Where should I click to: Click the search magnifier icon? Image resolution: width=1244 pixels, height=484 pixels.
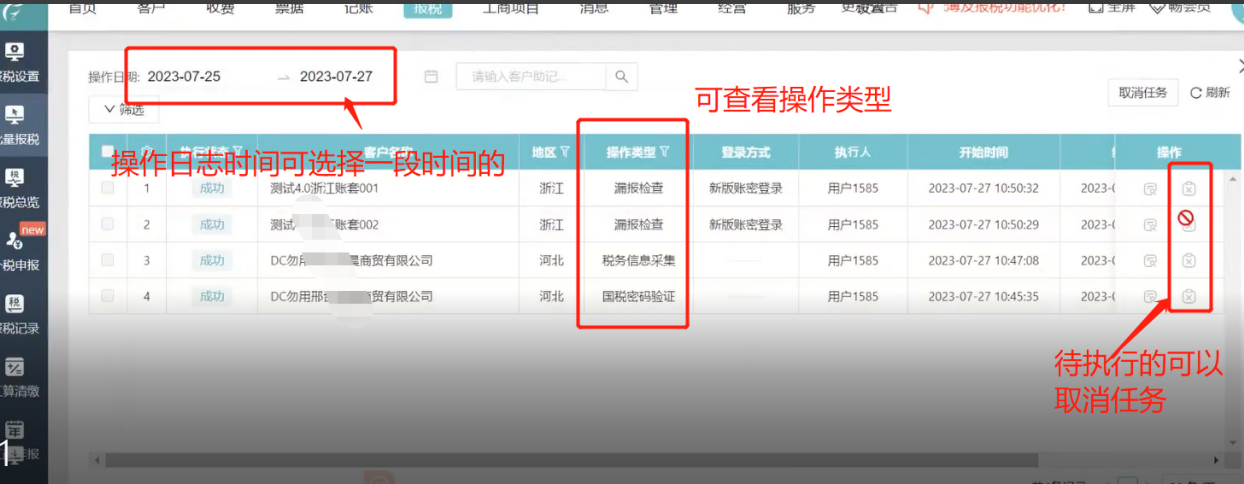click(621, 77)
